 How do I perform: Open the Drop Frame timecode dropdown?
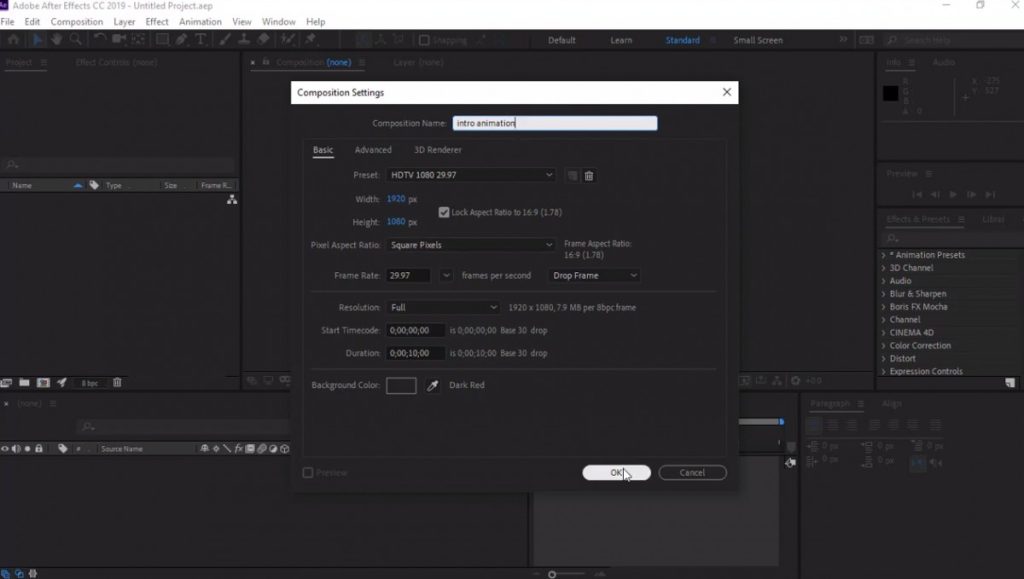(x=594, y=275)
